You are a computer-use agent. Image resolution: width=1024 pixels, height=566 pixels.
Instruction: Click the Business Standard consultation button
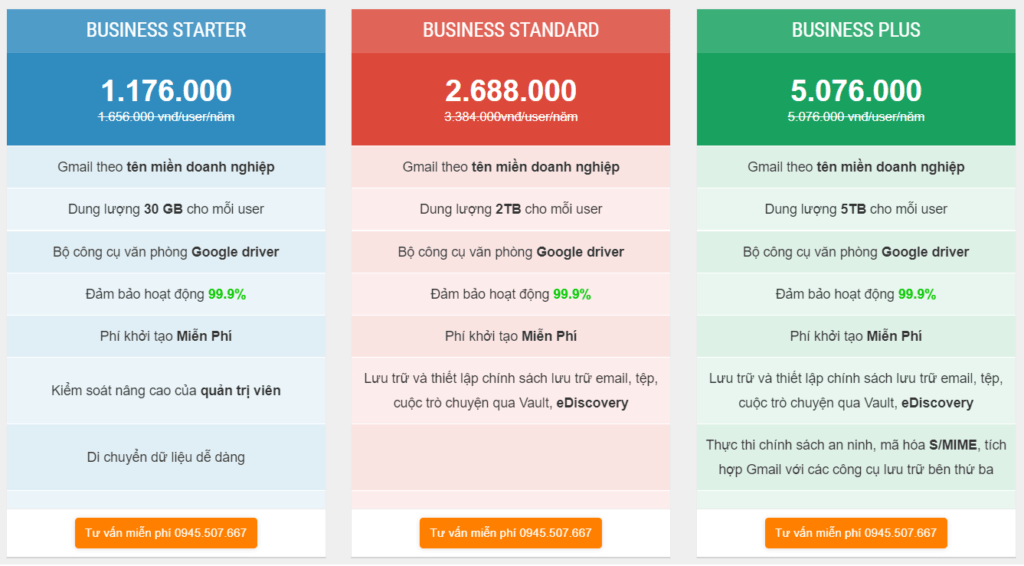point(511,533)
